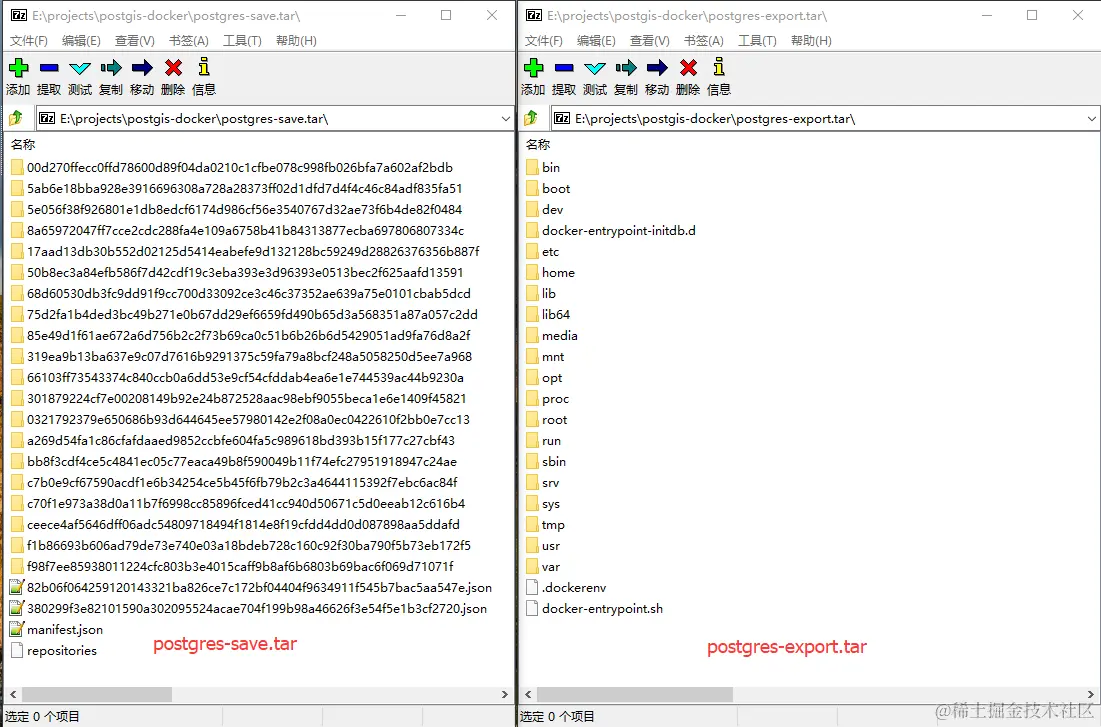Screen dimensions: 1101x727
Task: Open the Info (信息) toolbar icon
Action: 203,68
